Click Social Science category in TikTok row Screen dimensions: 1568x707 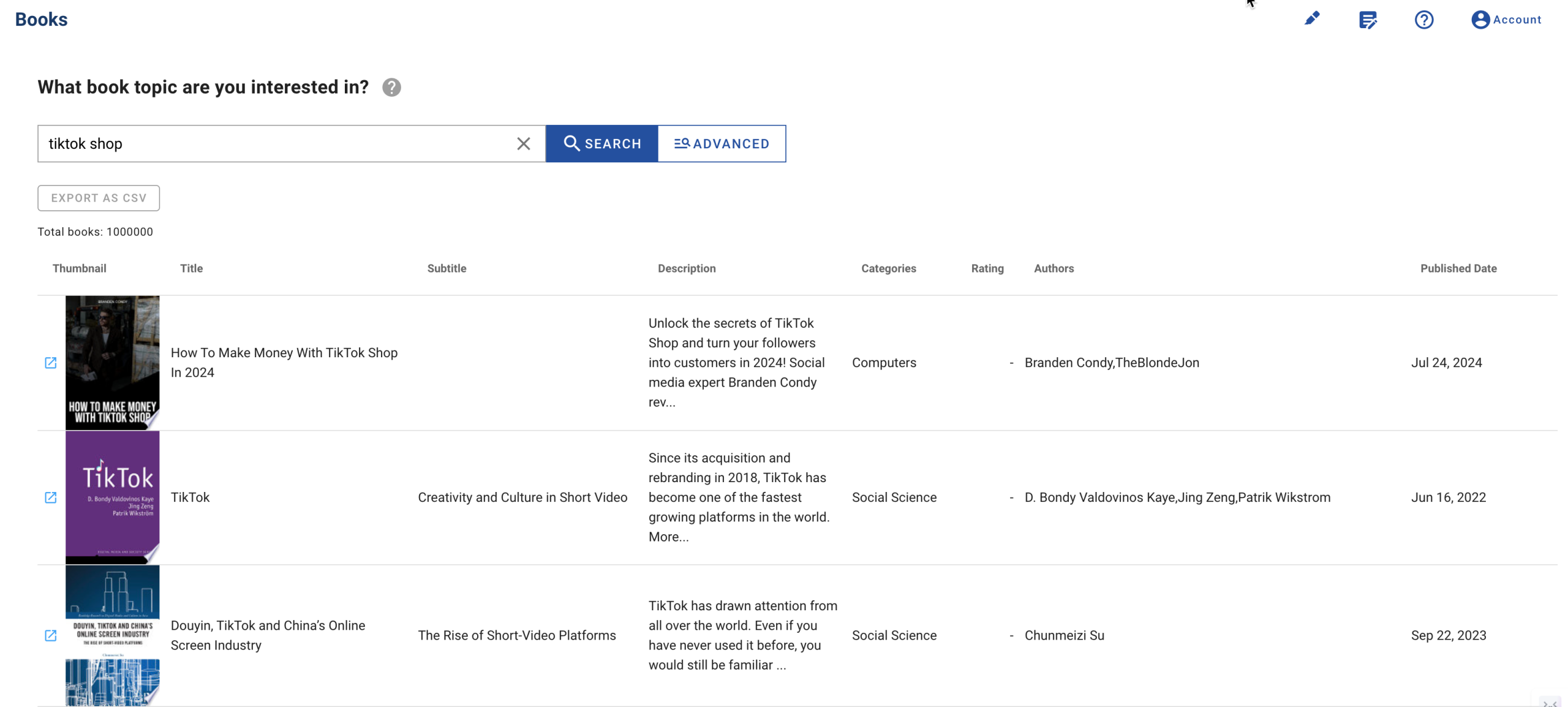[894, 497]
